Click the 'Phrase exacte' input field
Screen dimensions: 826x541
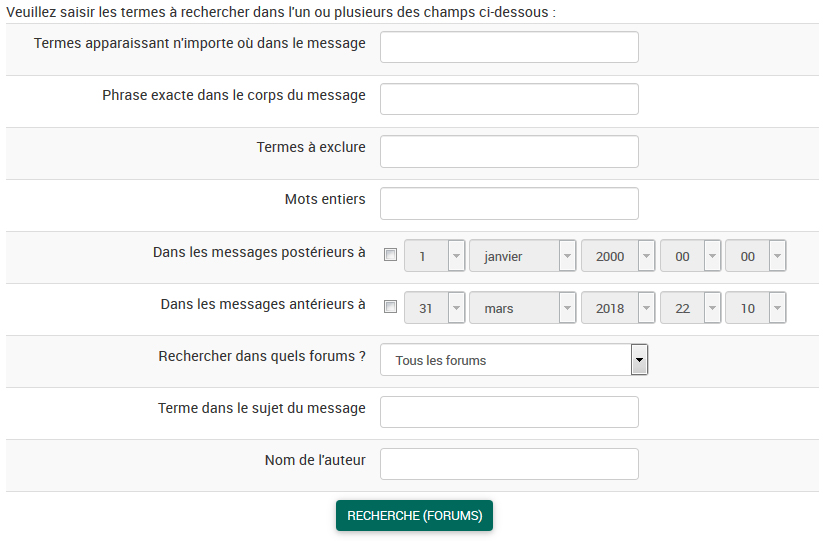pyautogui.click(x=509, y=99)
